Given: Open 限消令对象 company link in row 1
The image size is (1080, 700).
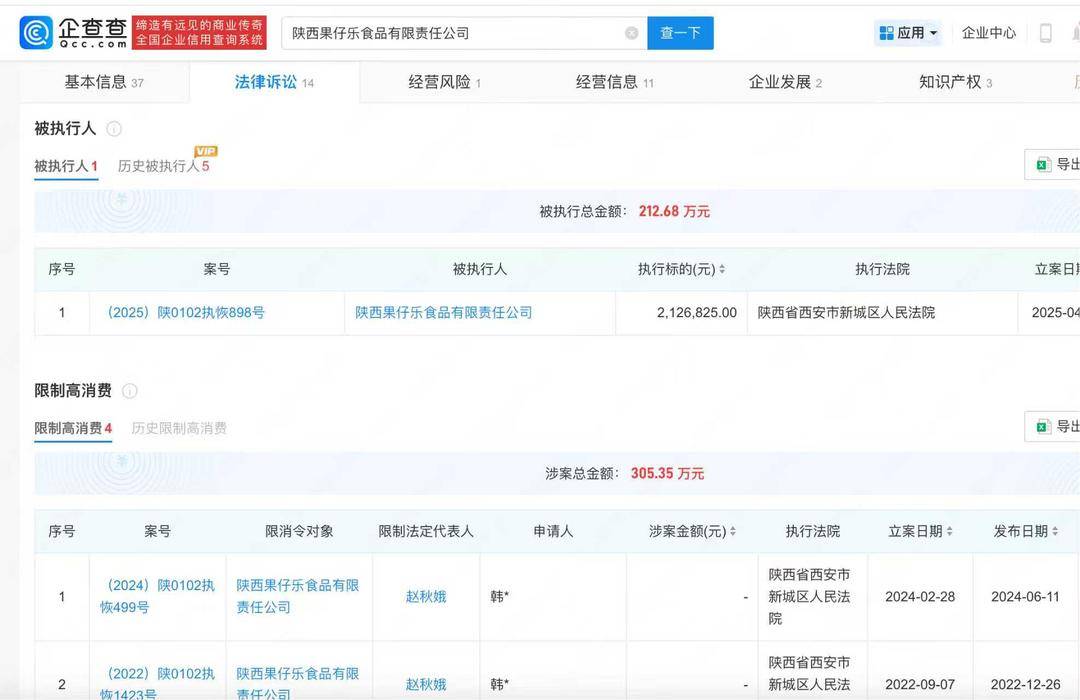Looking at the screenshot, I should pyautogui.click(x=298, y=596).
